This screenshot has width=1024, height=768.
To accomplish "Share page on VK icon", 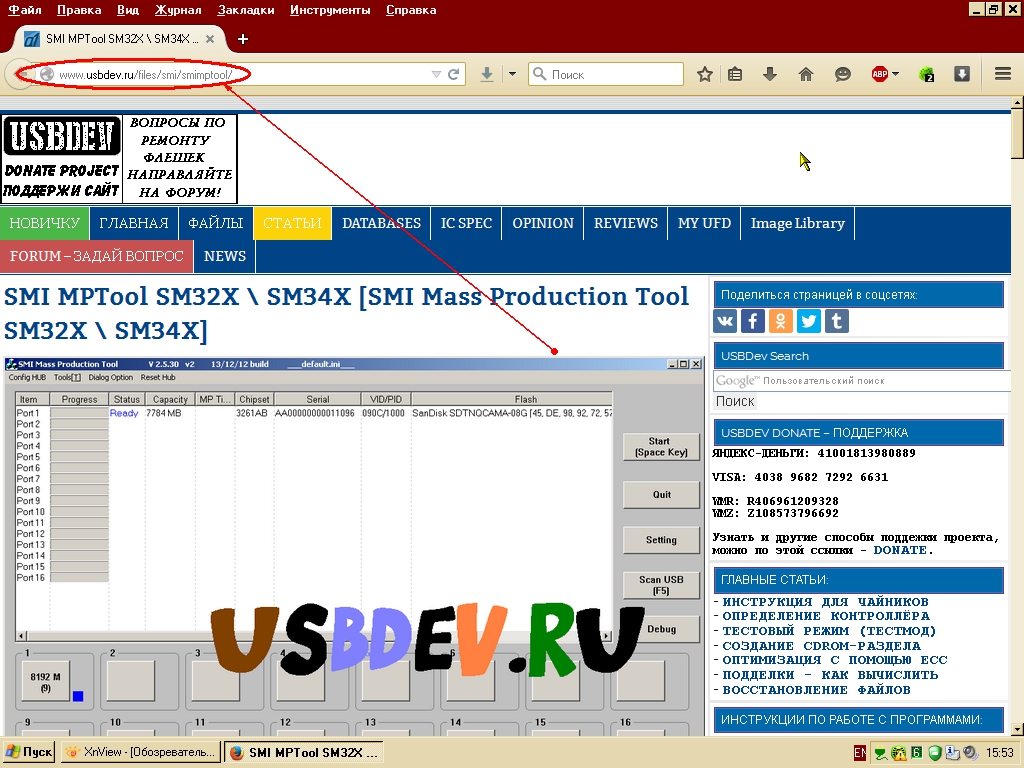I will point(725,321).
